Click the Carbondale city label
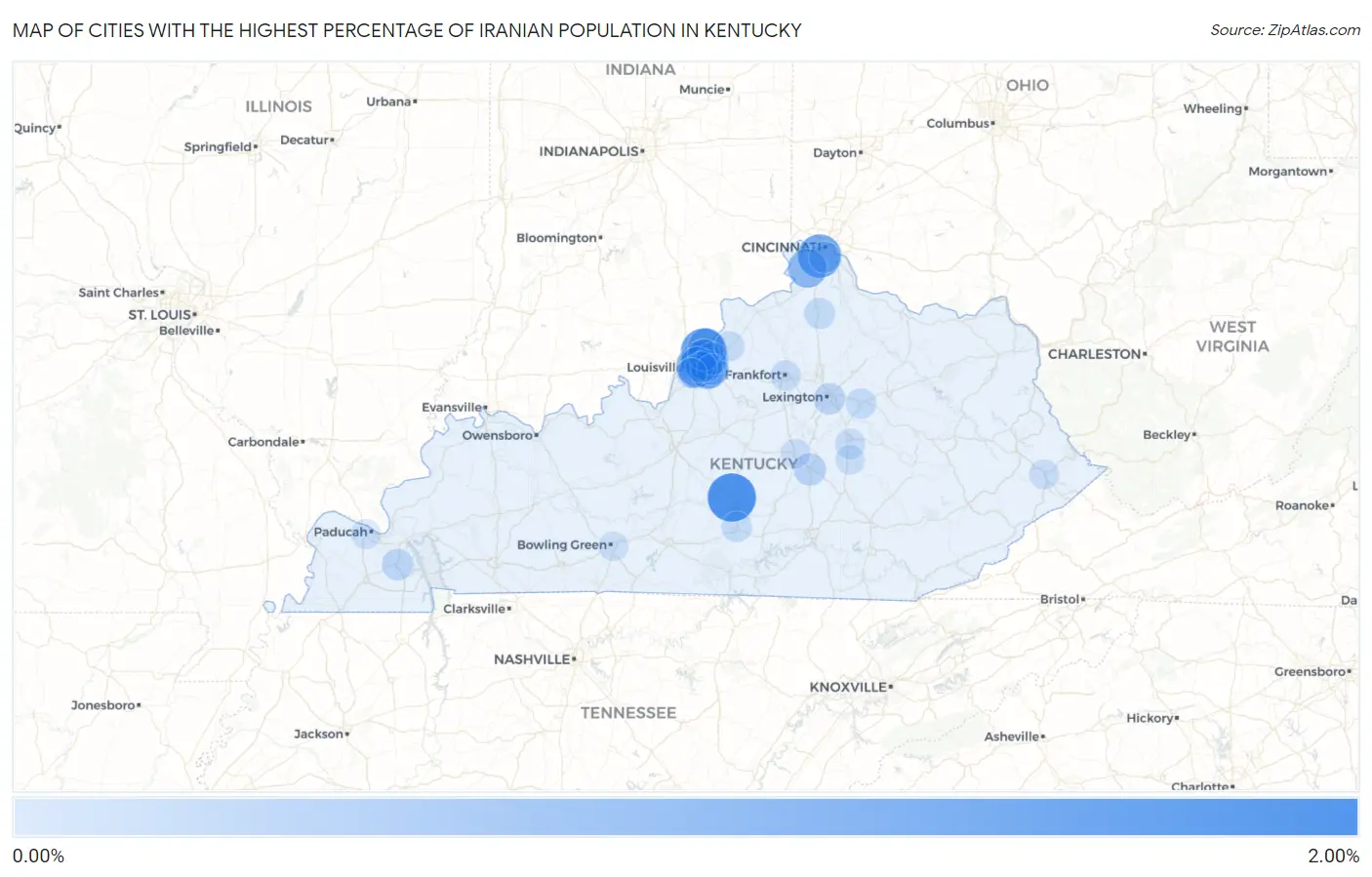 pos(263,442)
